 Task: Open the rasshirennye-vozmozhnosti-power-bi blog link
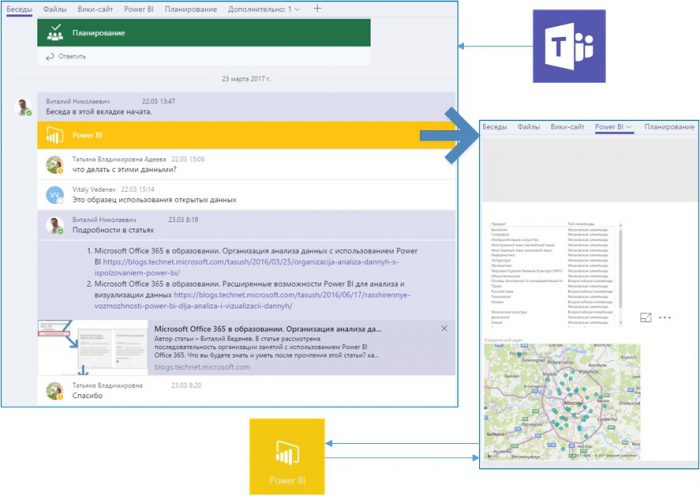point(252,300)
